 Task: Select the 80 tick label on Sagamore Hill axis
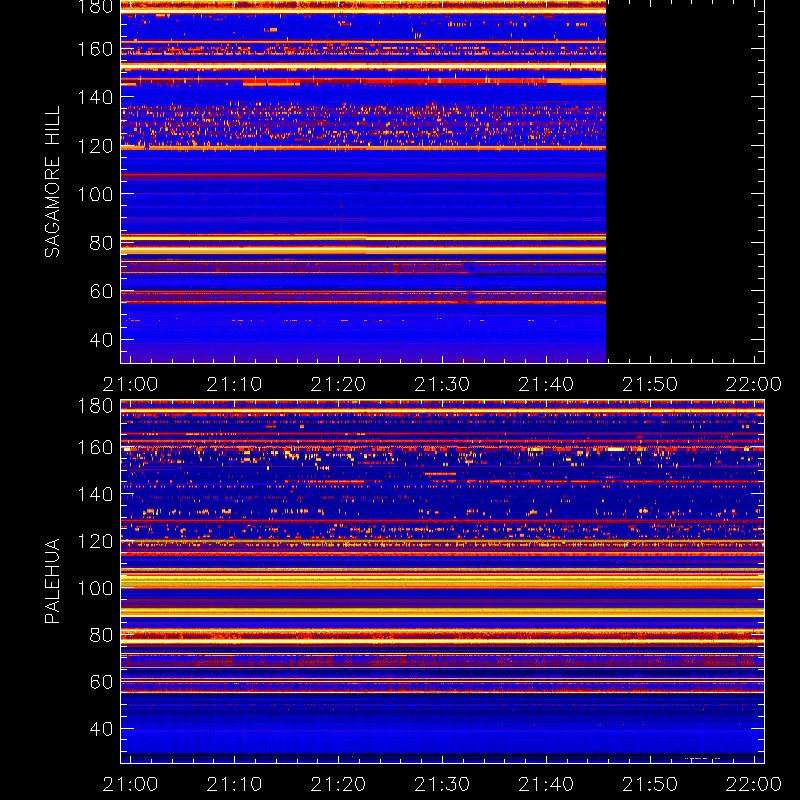(101, 243)
